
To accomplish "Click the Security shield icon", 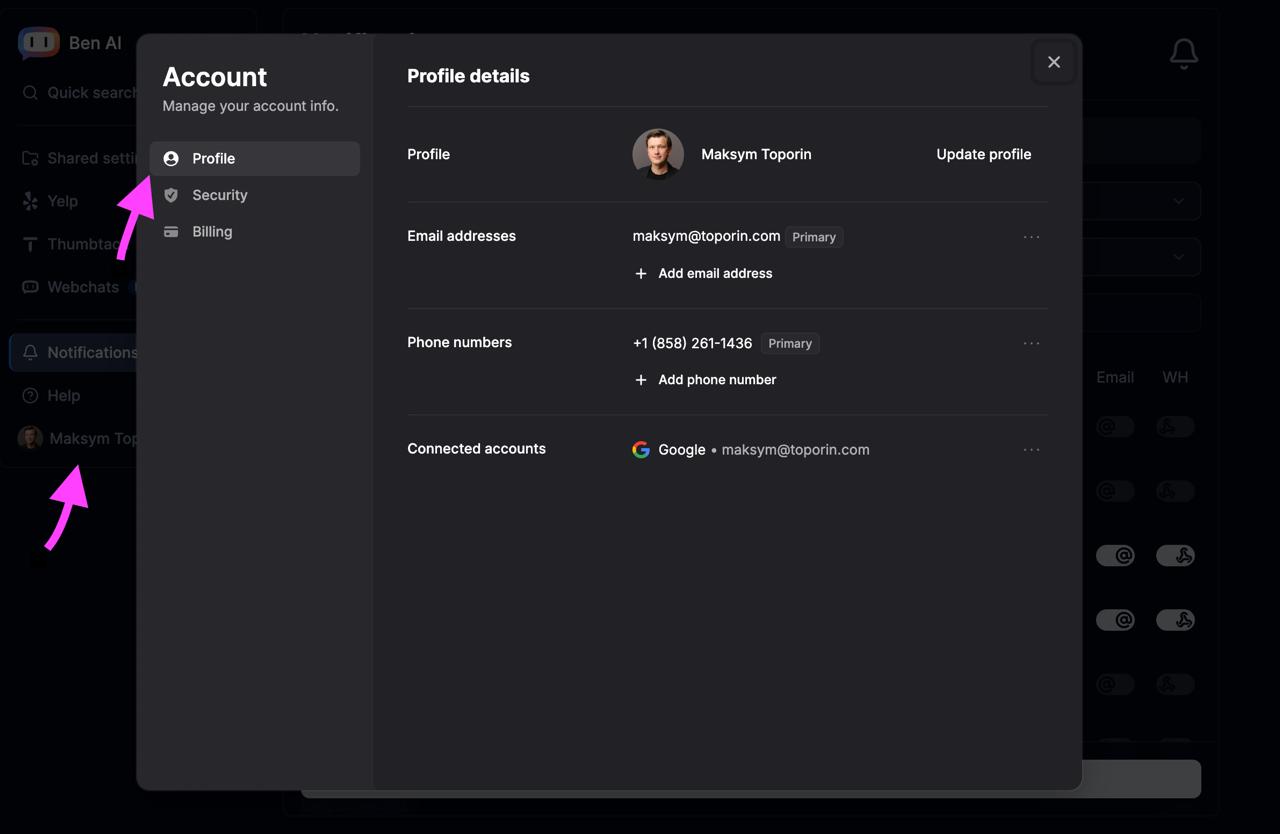I will [171, 195].
